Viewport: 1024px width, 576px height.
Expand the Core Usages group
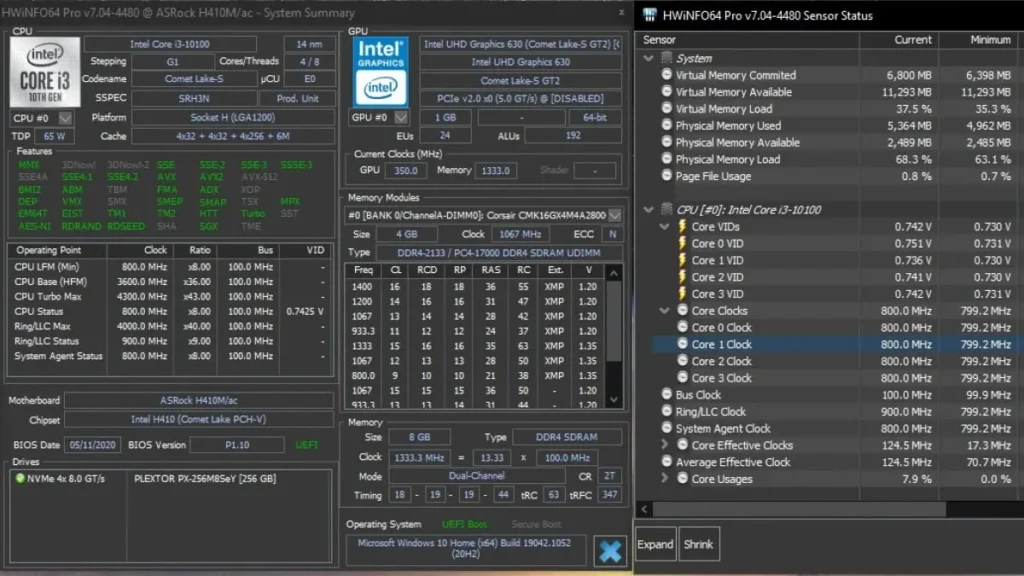pos(666,479)
